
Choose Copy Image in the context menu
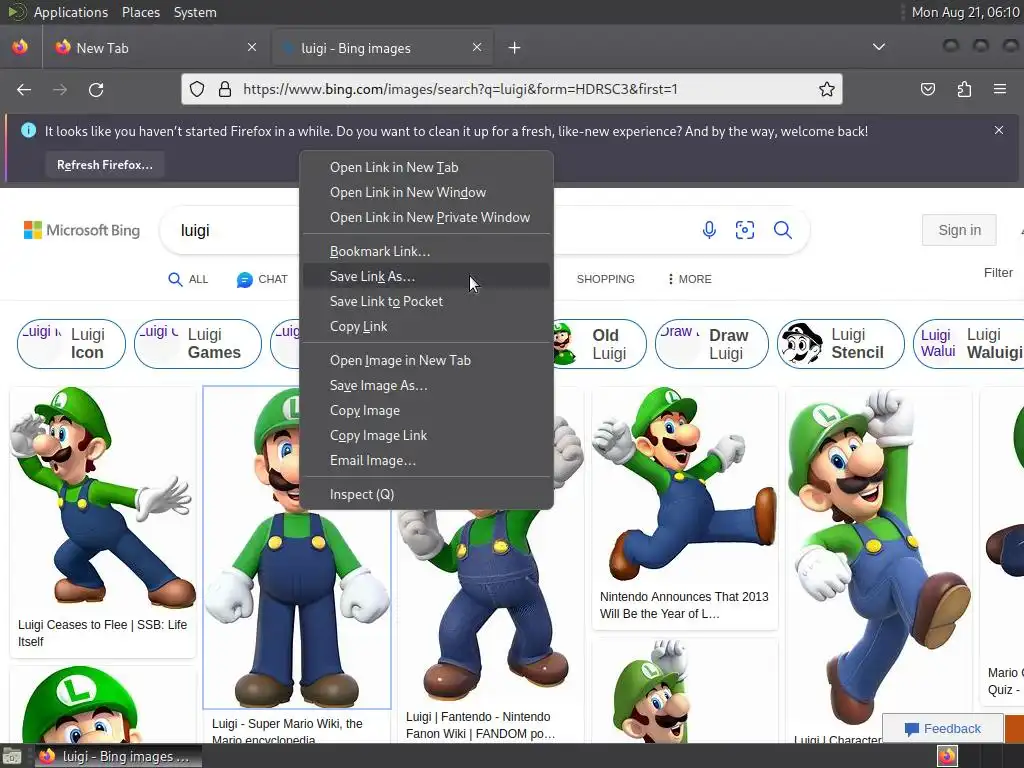coord(426,410)
